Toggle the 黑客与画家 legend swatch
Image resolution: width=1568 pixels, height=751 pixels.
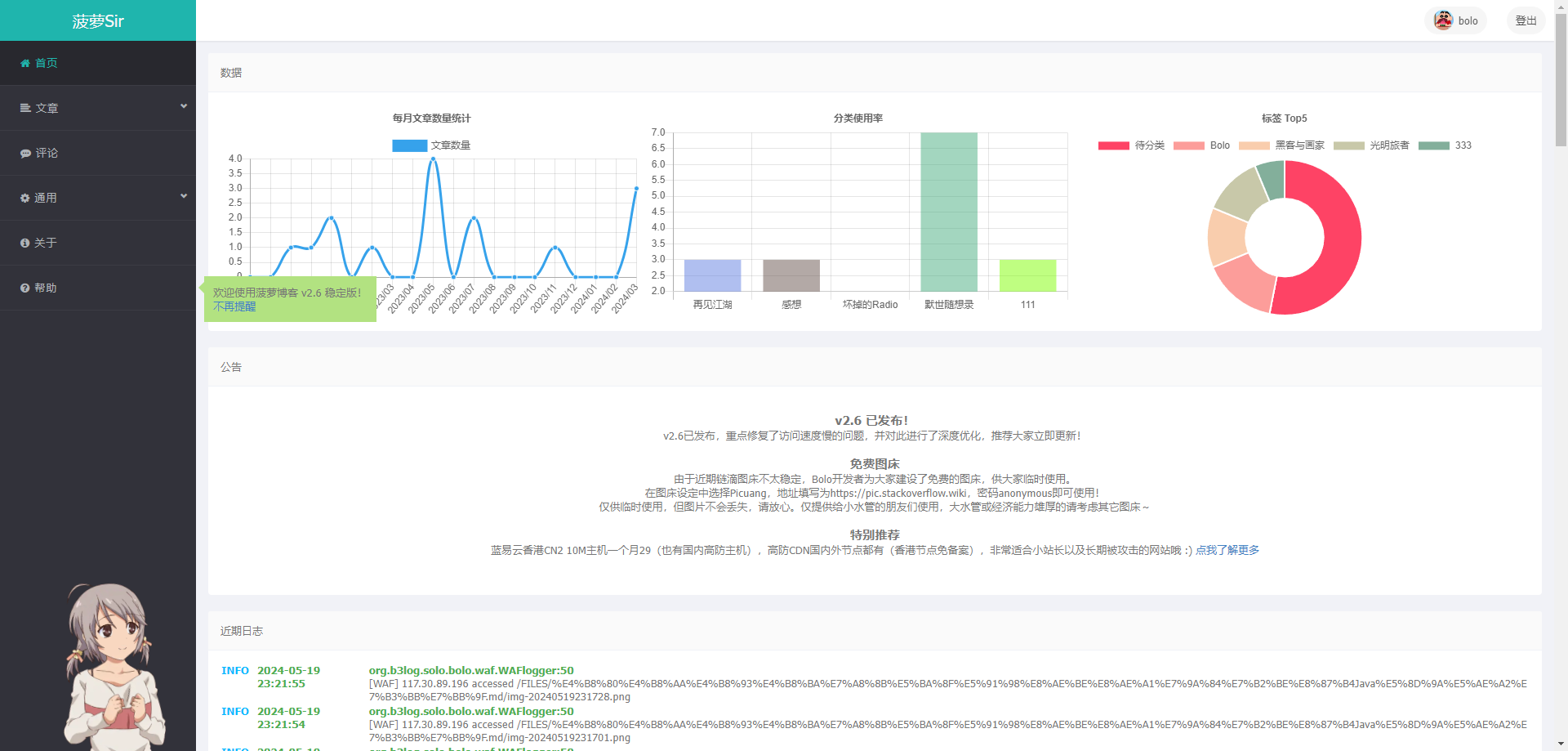pyautogui.click(x=1254, y=145)
